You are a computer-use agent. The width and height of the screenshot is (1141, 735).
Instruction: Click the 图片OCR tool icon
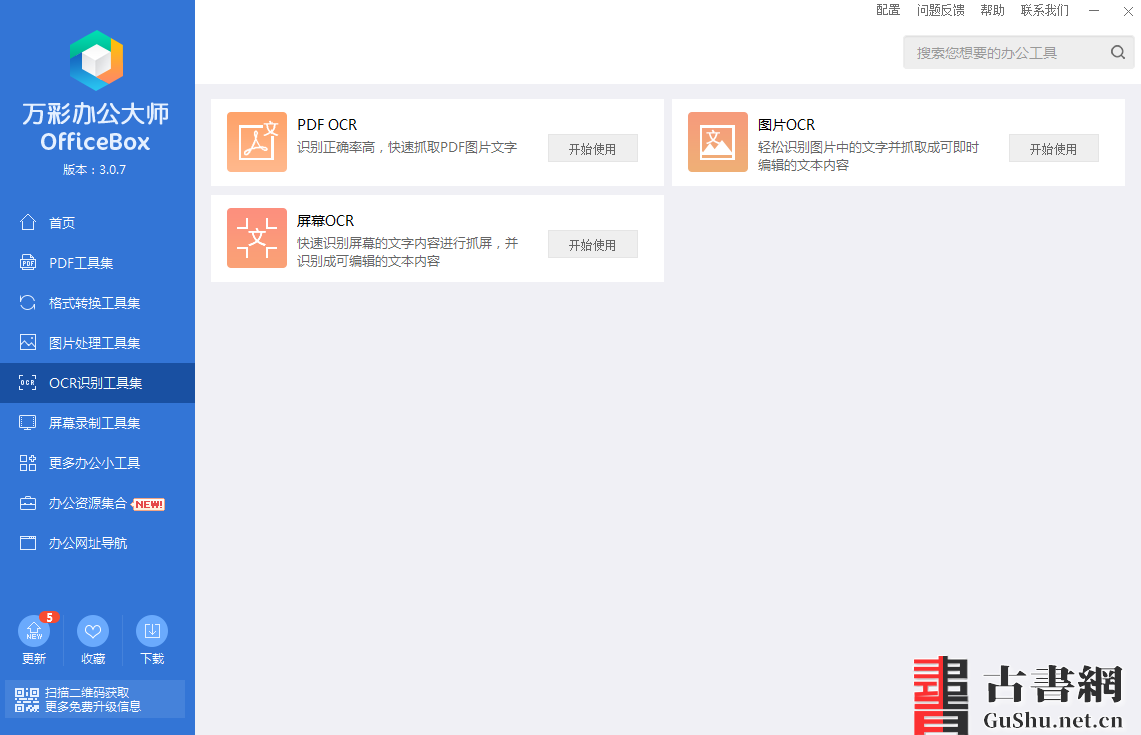(717, 142)
